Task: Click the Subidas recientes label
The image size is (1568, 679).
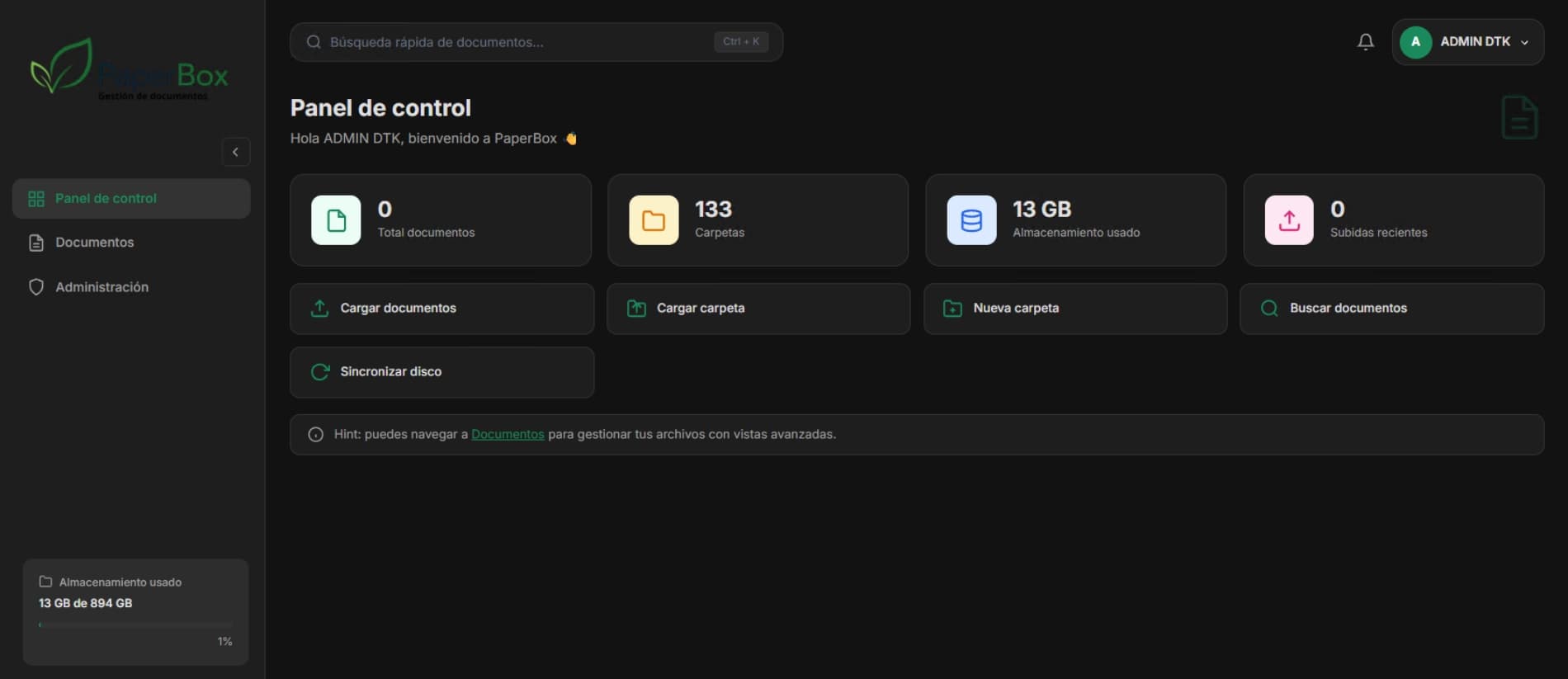Action: (1378, 233)
